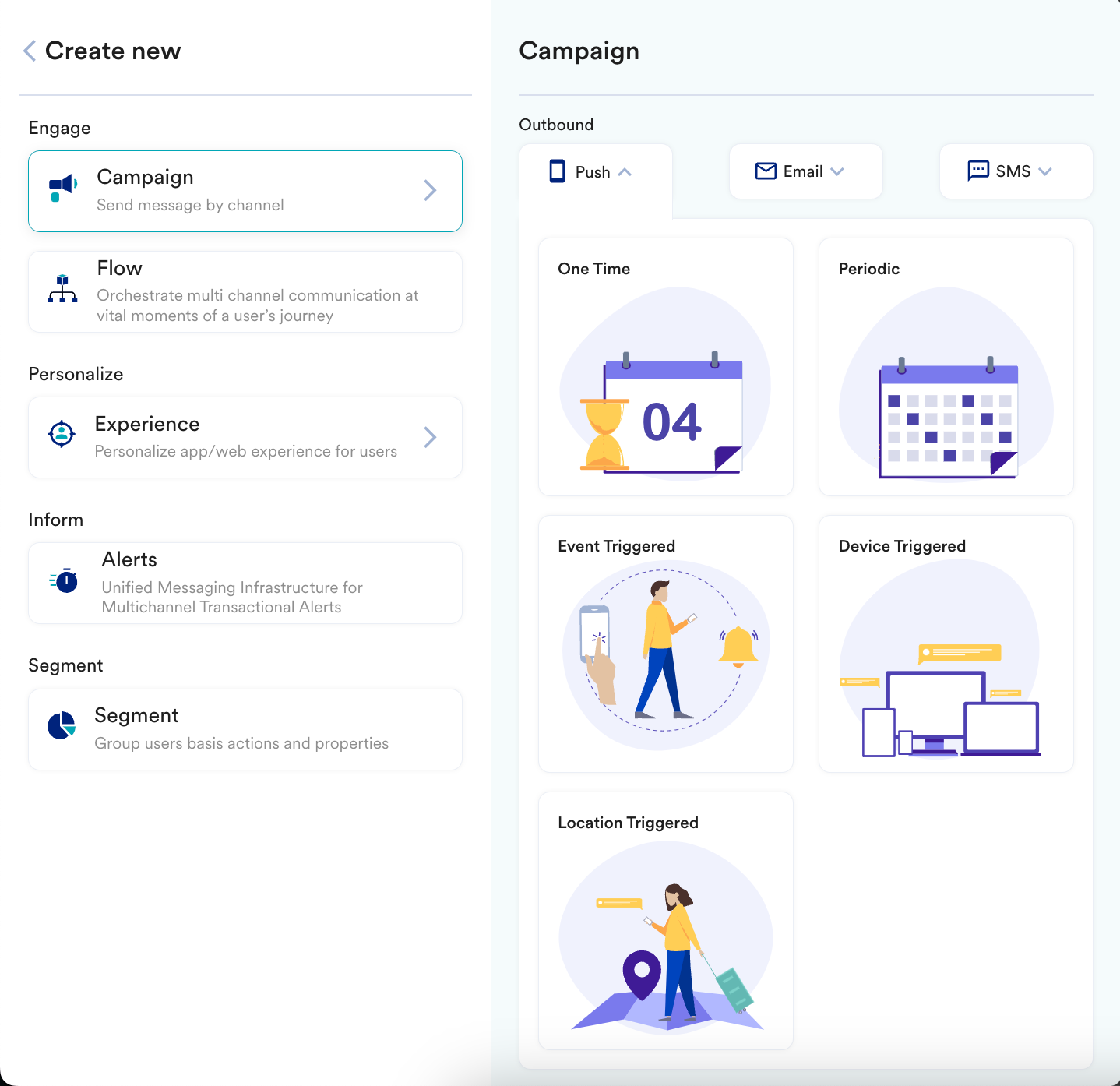This screenshot has width=1120, height=1086.
Task: Click the Experience target icon
Action: point(62,434)
